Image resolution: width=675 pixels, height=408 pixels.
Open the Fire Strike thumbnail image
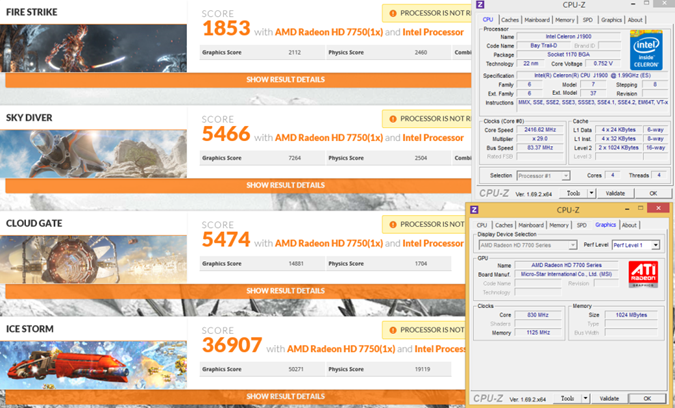click(x=93, y=48)
